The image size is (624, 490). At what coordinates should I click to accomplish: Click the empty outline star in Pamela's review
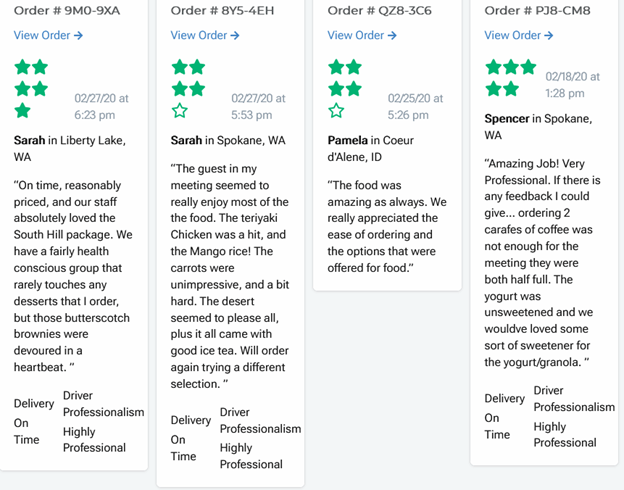(336, 110)
